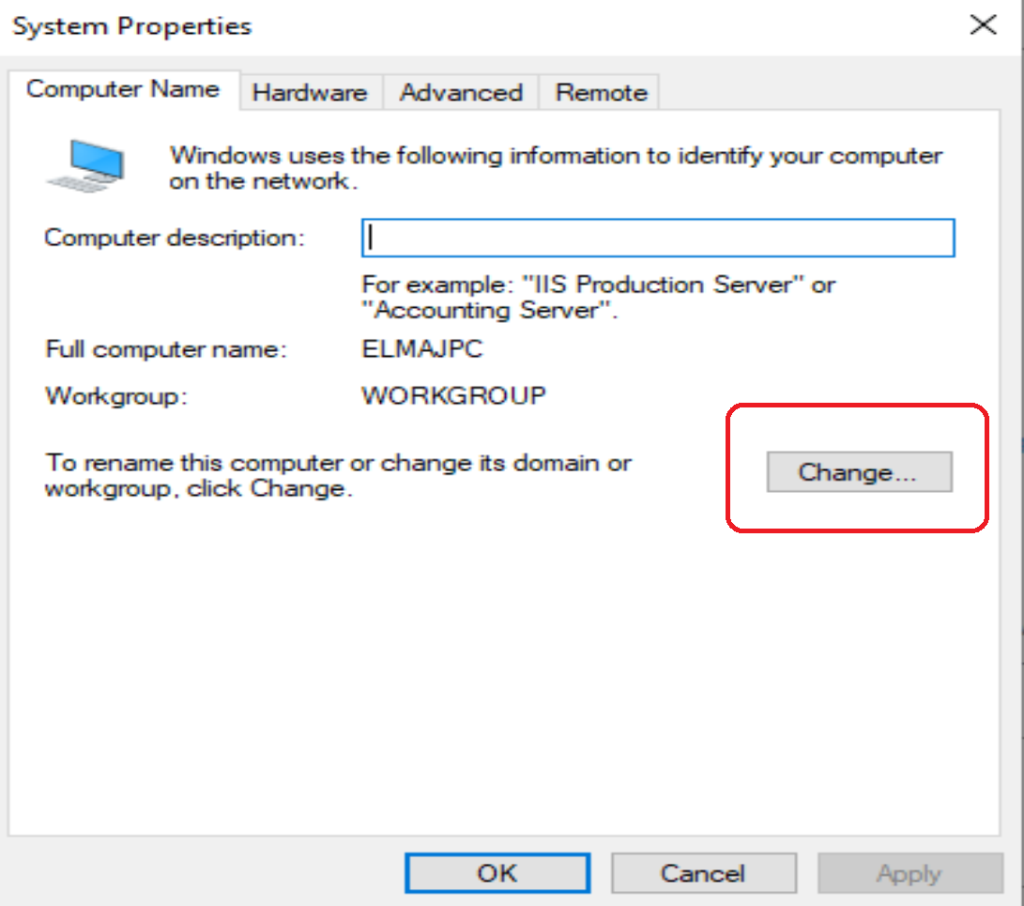Image resolution: width=1024 pixels, height=906 pixels.
Task: Focus the Computer description text field
Action: (x=658, y=239)
